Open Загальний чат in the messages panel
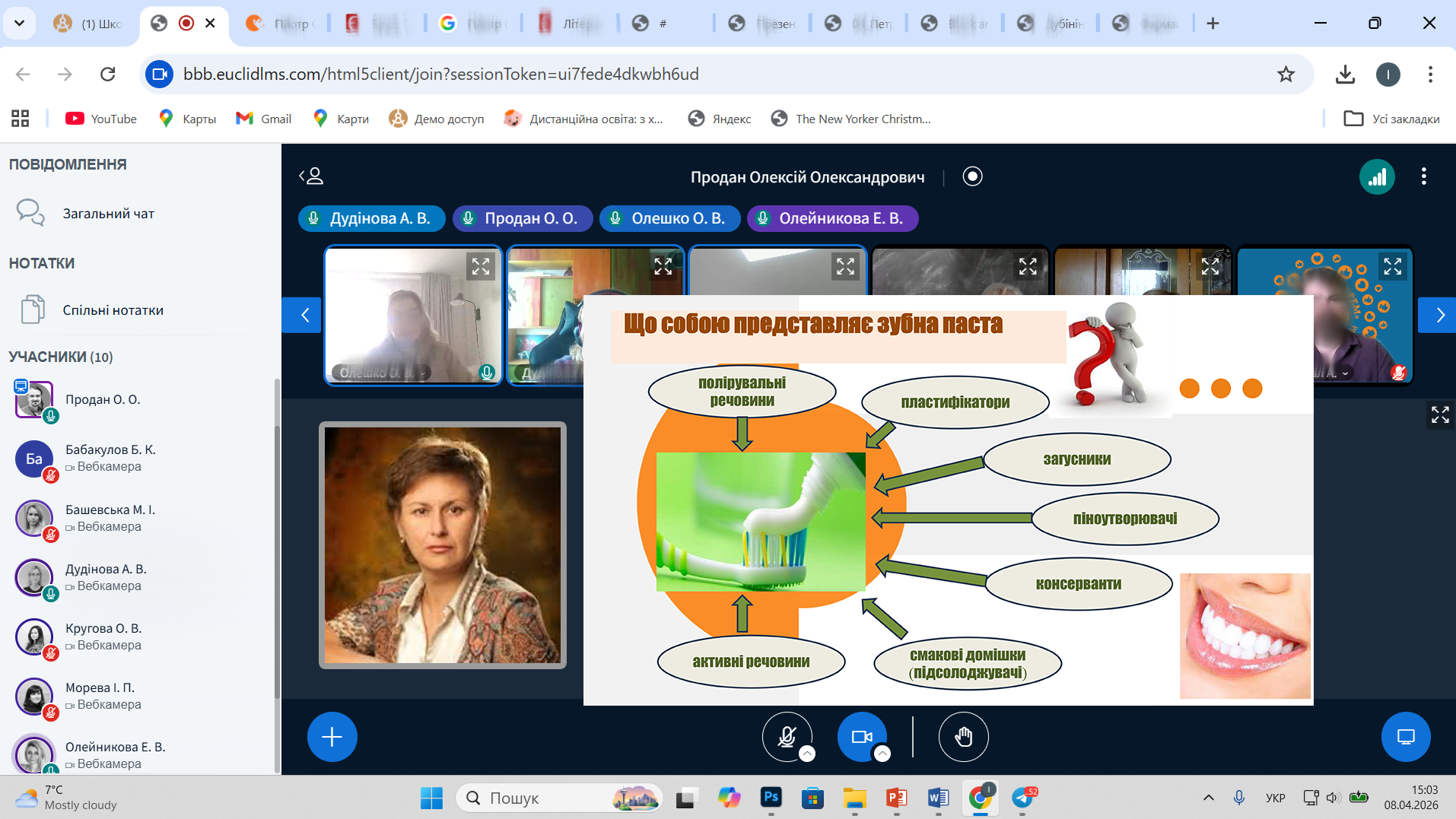 pos(108,214)
